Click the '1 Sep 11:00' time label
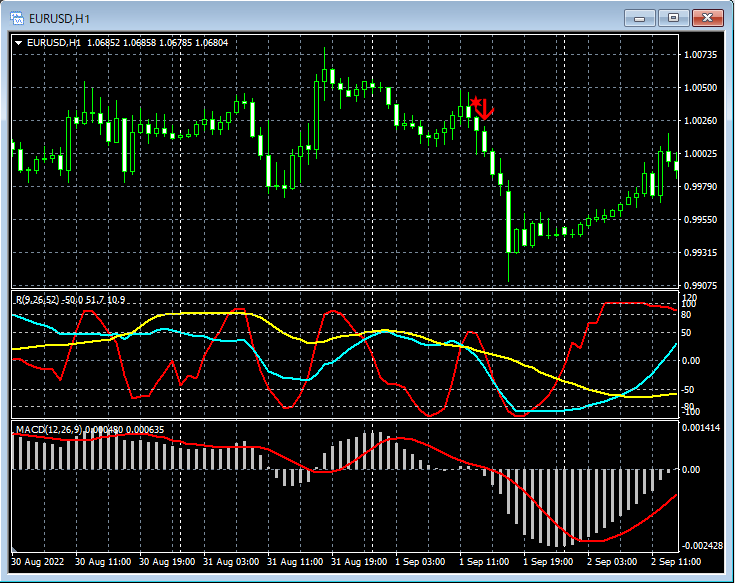Screen dimensions: 736x583 (484, 562)
